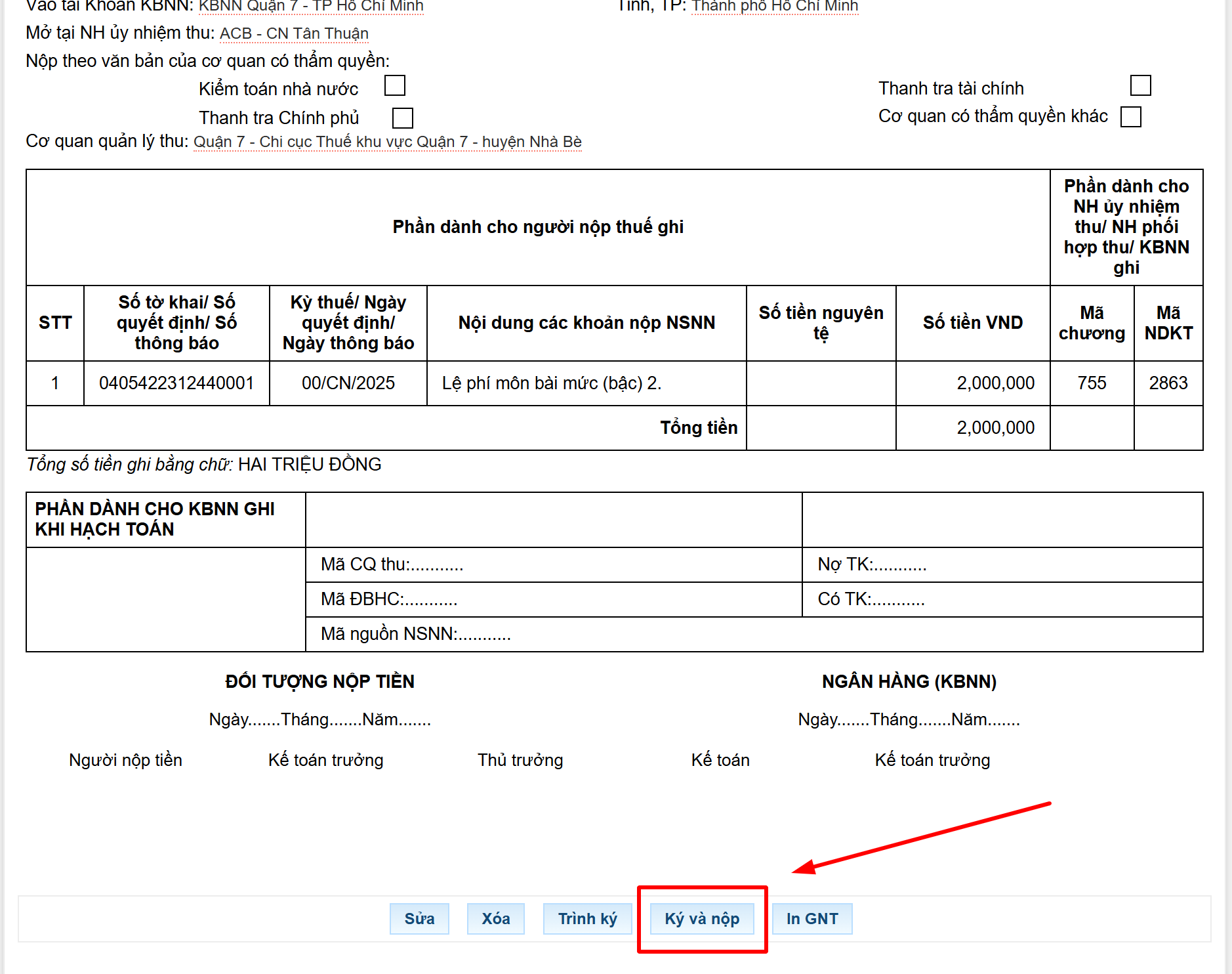Click the Số tiền VND column header
The height and width of the screenshot is (974, 1232).
973,323
